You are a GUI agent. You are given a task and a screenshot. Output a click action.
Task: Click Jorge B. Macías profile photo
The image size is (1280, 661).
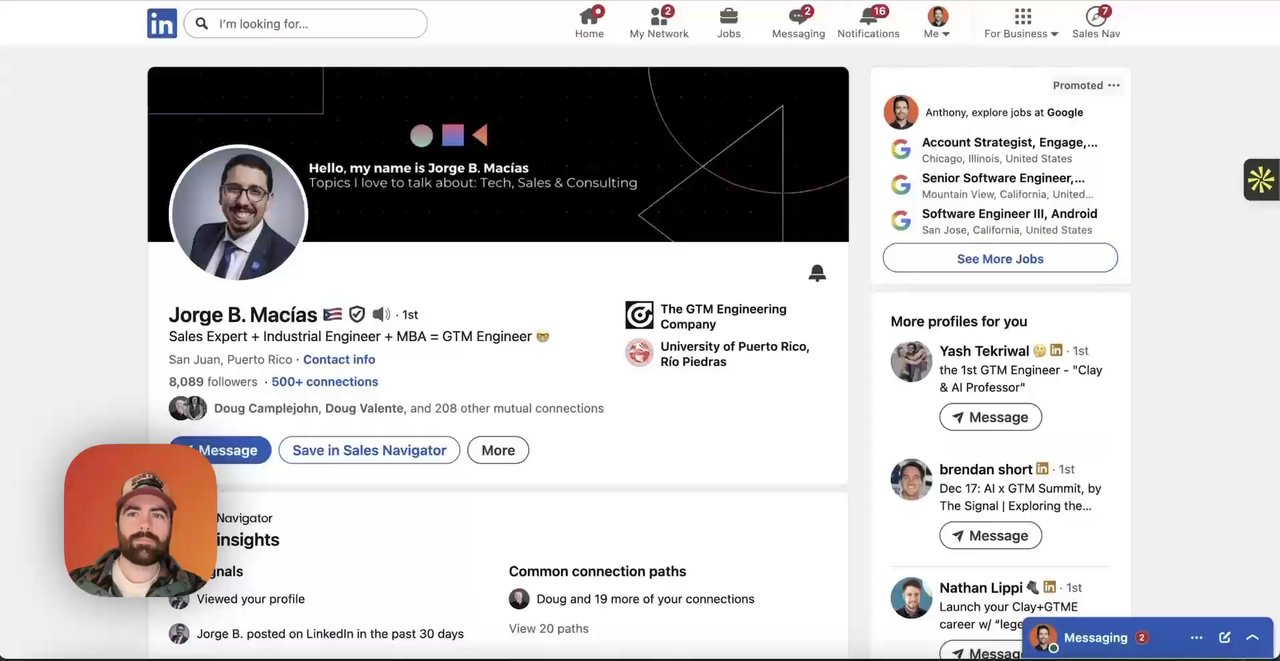(238, 213)
